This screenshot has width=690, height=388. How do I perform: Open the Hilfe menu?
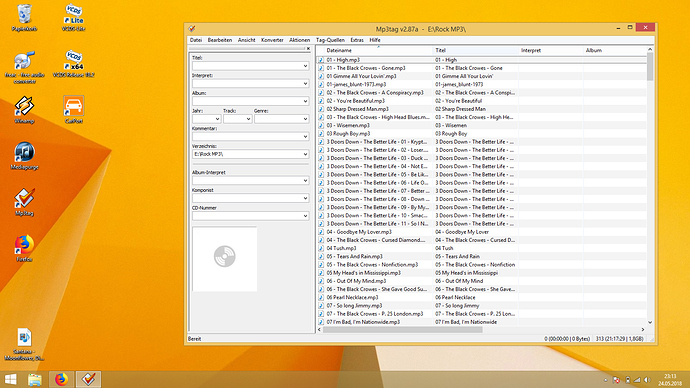(x=374, y=40)
